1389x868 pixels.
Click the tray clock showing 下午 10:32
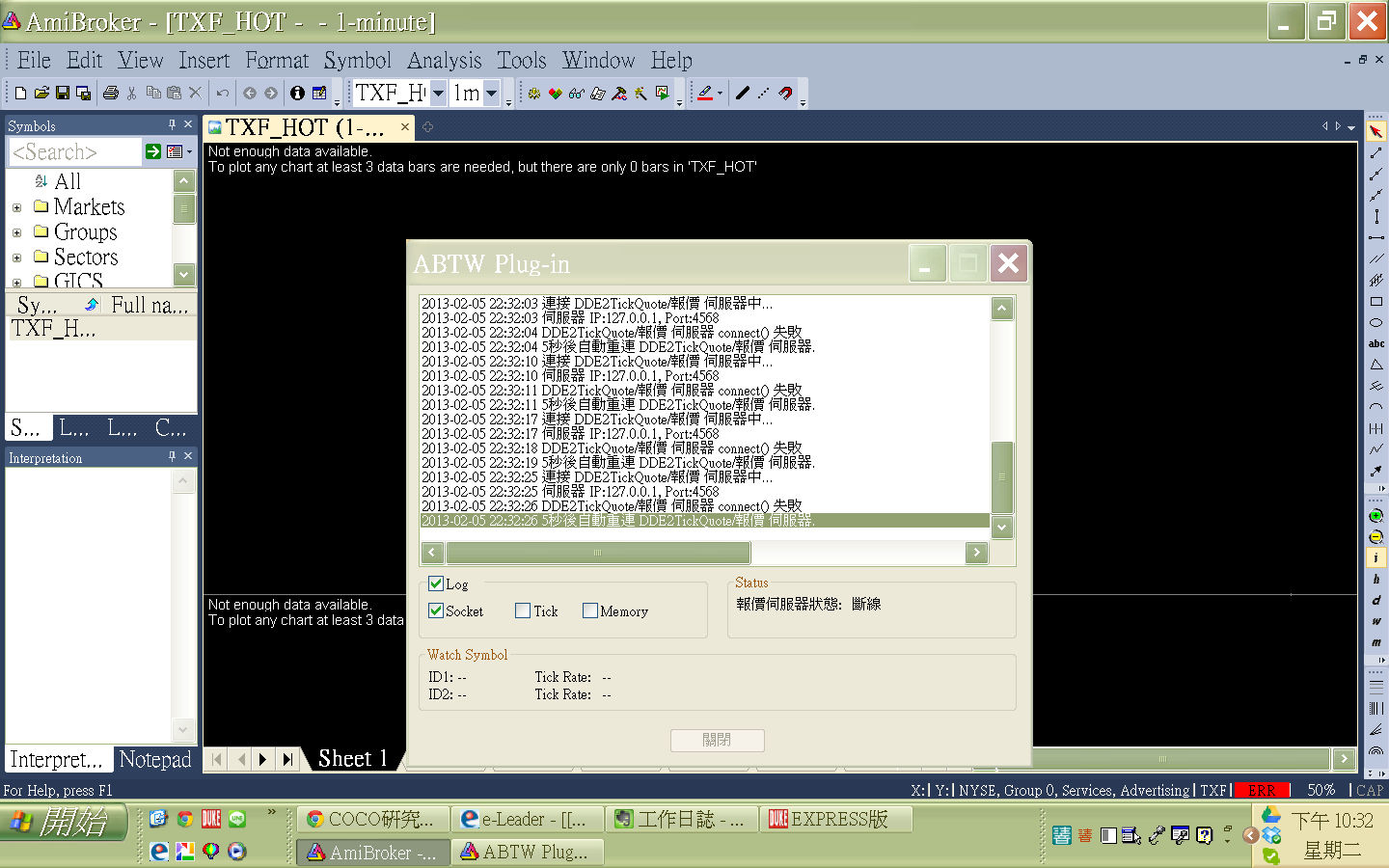pyautogui.click(x=1332, y=821)
